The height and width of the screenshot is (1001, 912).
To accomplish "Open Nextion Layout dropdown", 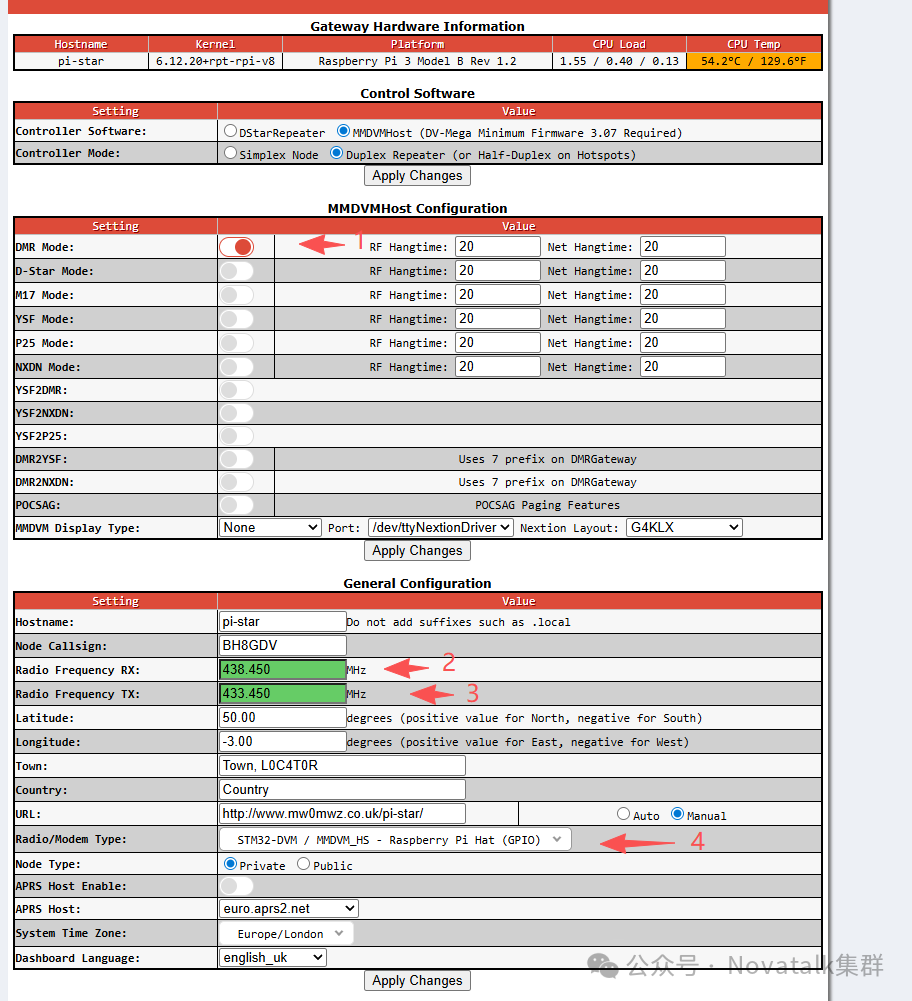I will [684, 527].
